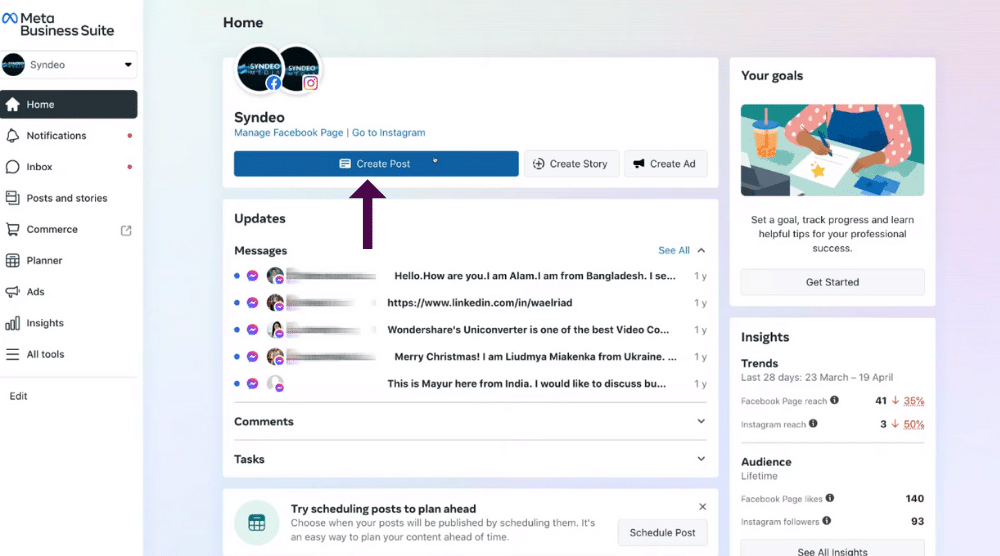Click sender avatar on Wondershare message row
The width and height of the screenshot is (1000, 556).
275,330
